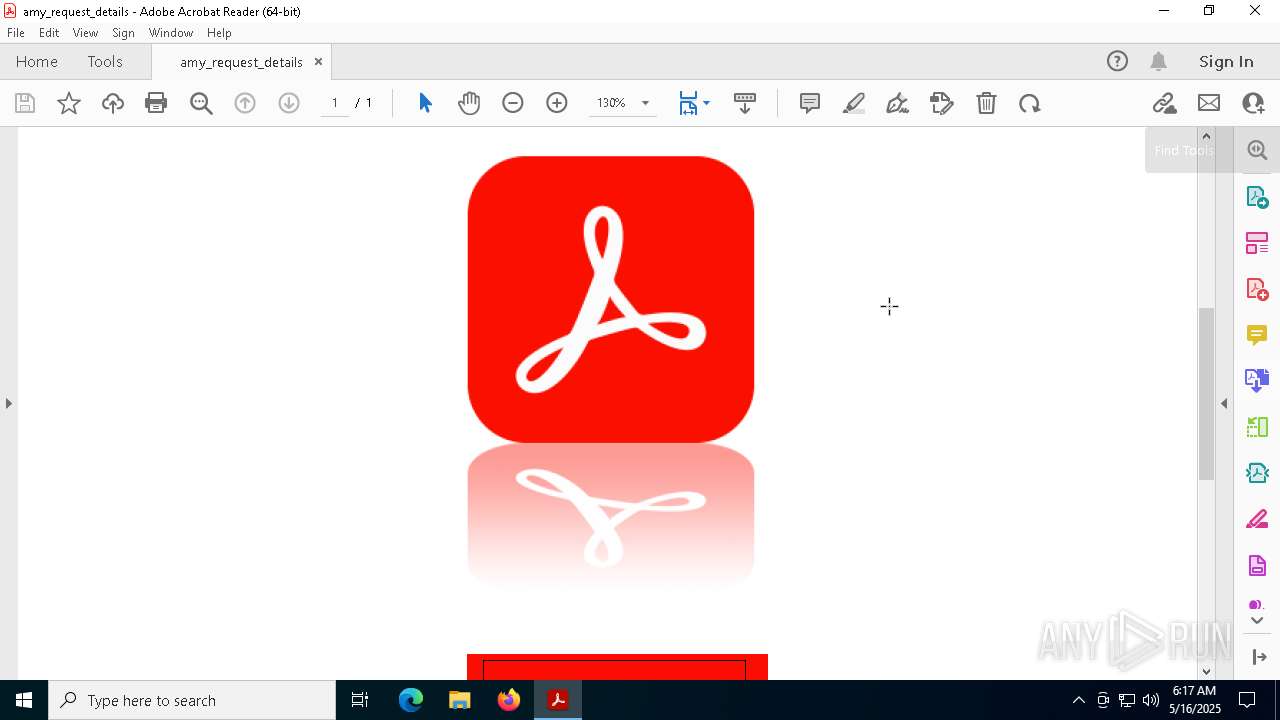The image size is (1280, 720).
Task: Open the green Compress PDF tool in right pane
Action: coord(1257,427)
